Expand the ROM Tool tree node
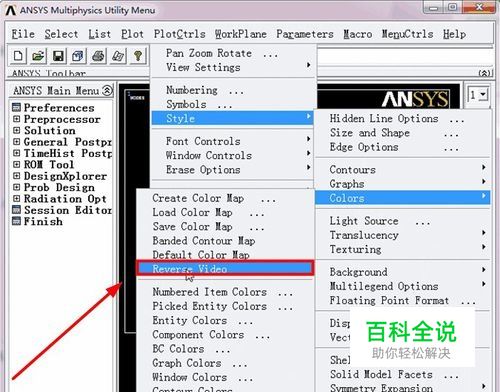 [x=16, y=164]
